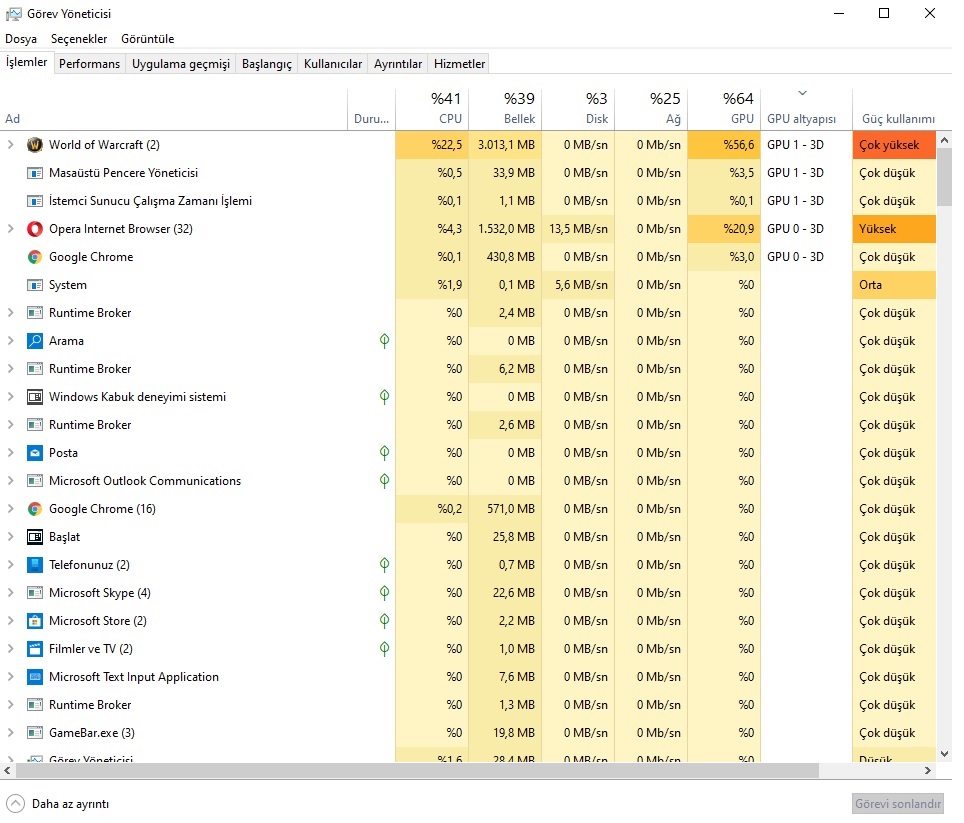The image size is (964, 823).
Task: Click the Telefonunuz app icon
Action: (x=35, y=565)
